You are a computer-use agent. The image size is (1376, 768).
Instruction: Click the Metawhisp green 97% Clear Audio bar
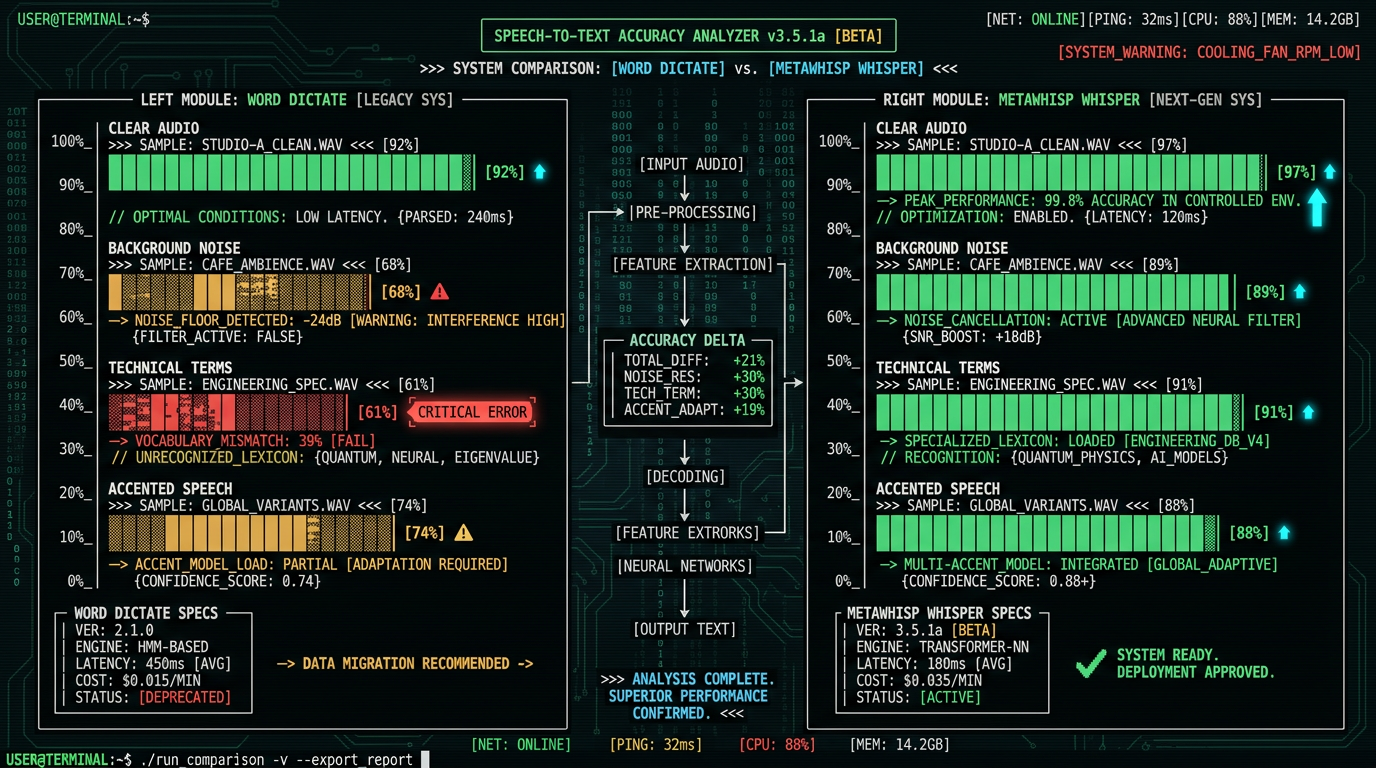click(x=1071, y=172)
